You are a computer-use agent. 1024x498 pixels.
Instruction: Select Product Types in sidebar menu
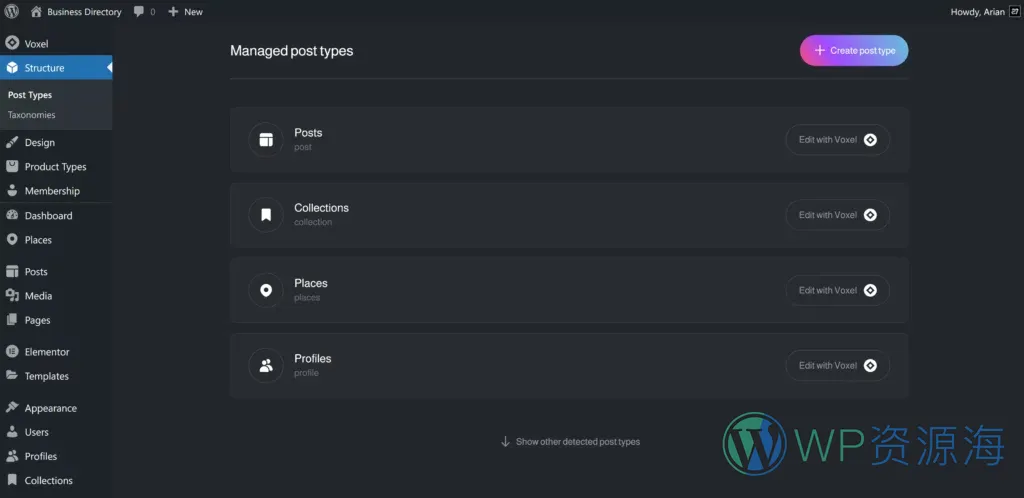56,166
